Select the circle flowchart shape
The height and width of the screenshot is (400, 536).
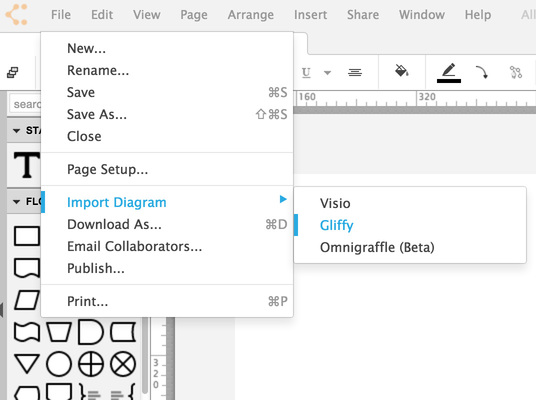[59, 364]
